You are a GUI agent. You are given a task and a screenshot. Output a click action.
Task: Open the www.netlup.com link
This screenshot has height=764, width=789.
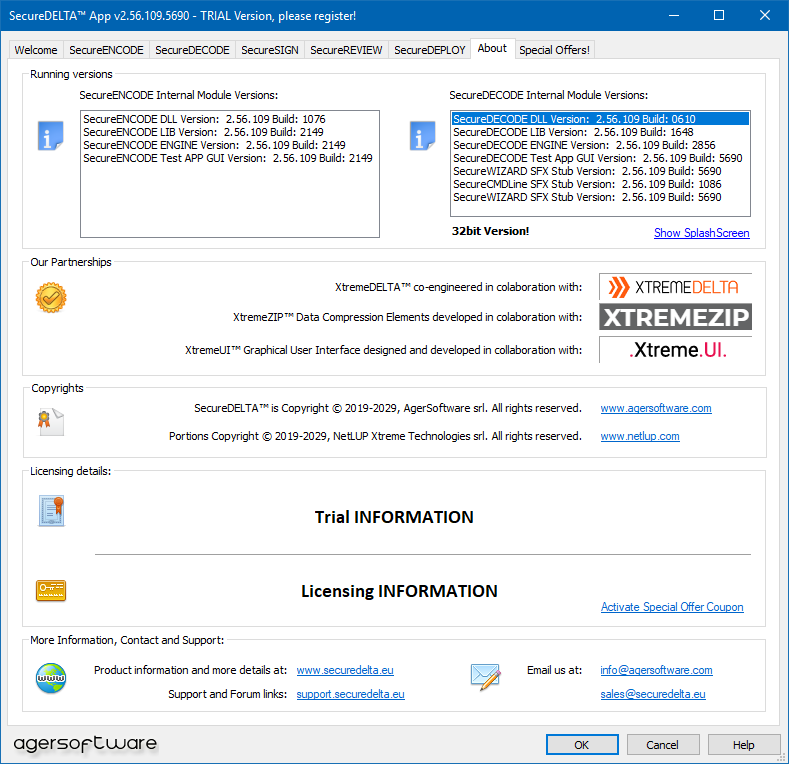pos(640,436)
